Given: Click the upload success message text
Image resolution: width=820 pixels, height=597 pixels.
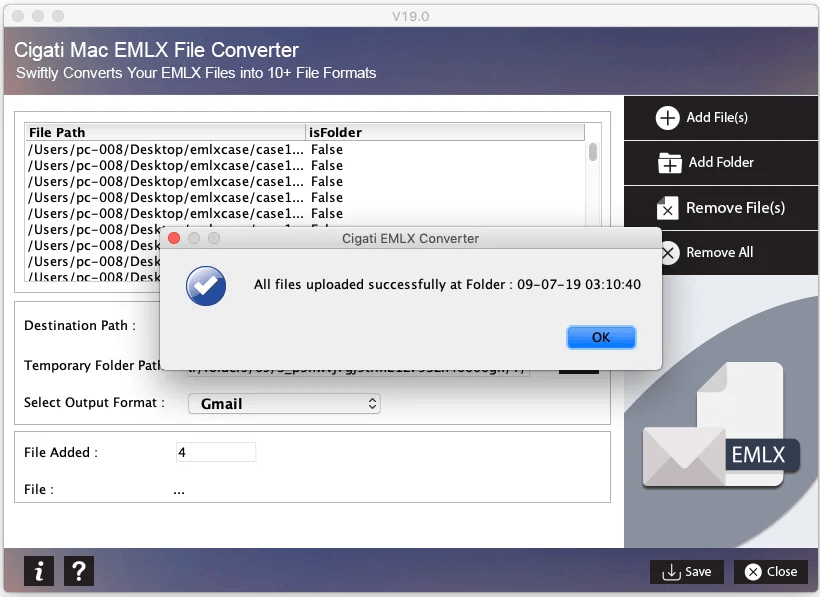Looking at the screenshot, I should pyautogui.click(x=447, y=284).
